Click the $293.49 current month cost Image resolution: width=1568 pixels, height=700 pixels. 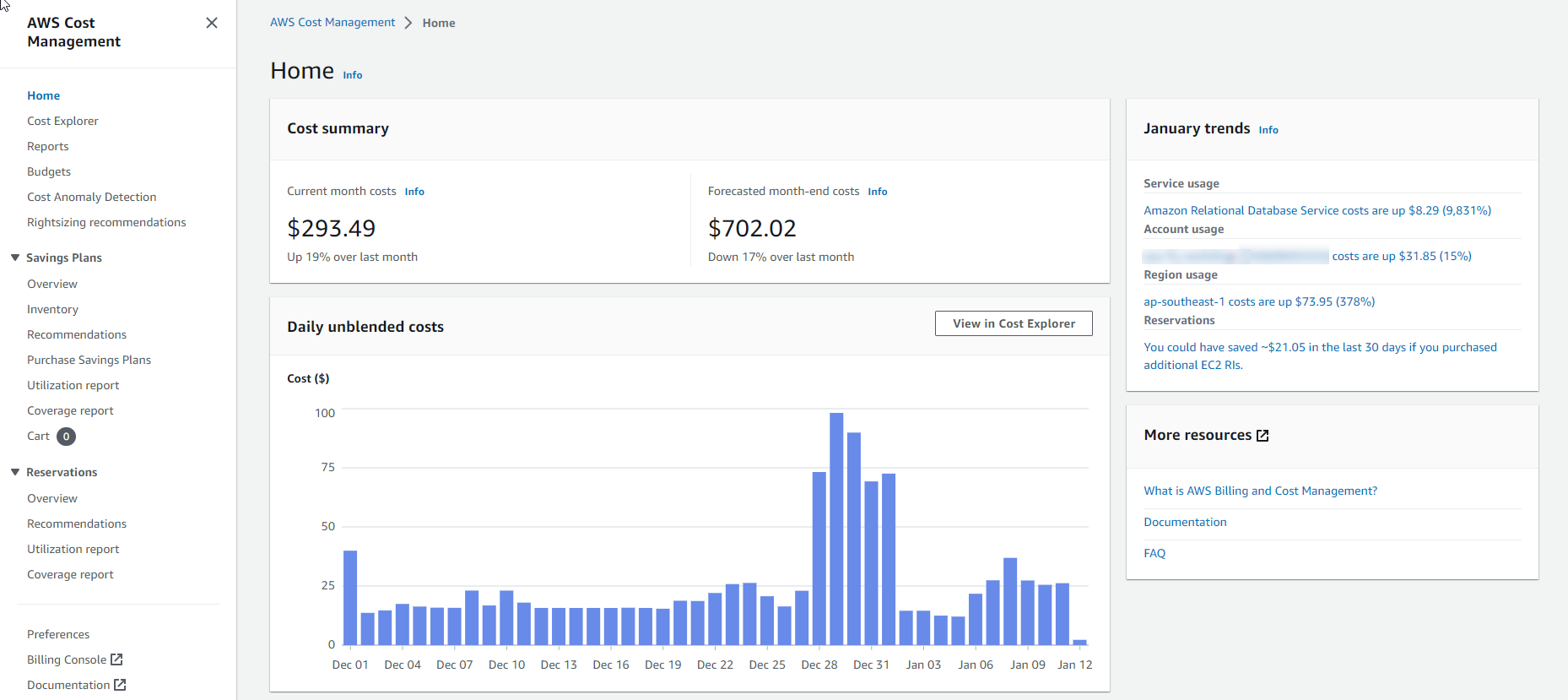(x=331, y=228)
